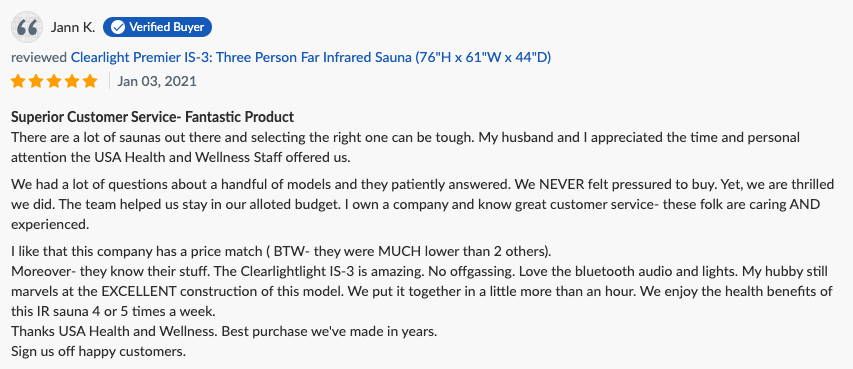Click the vertical divider between stars and date
The image size is (853, 369).
coord(109,81)
